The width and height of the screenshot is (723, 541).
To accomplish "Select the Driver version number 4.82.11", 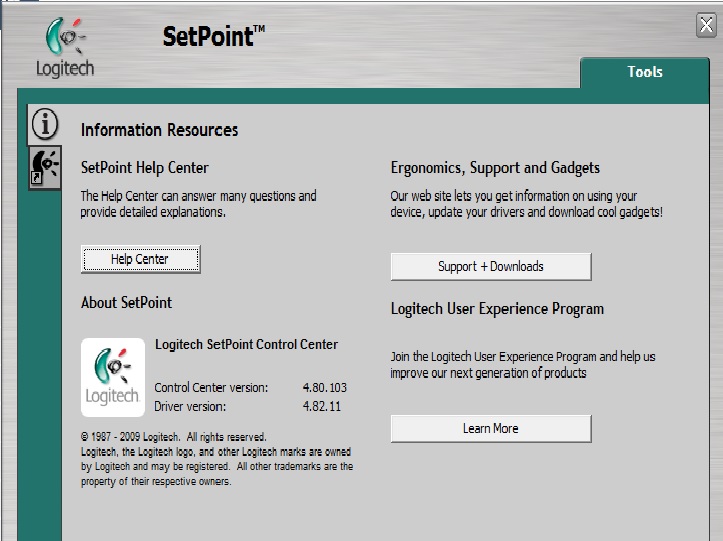I will click(x=322, y=406).
